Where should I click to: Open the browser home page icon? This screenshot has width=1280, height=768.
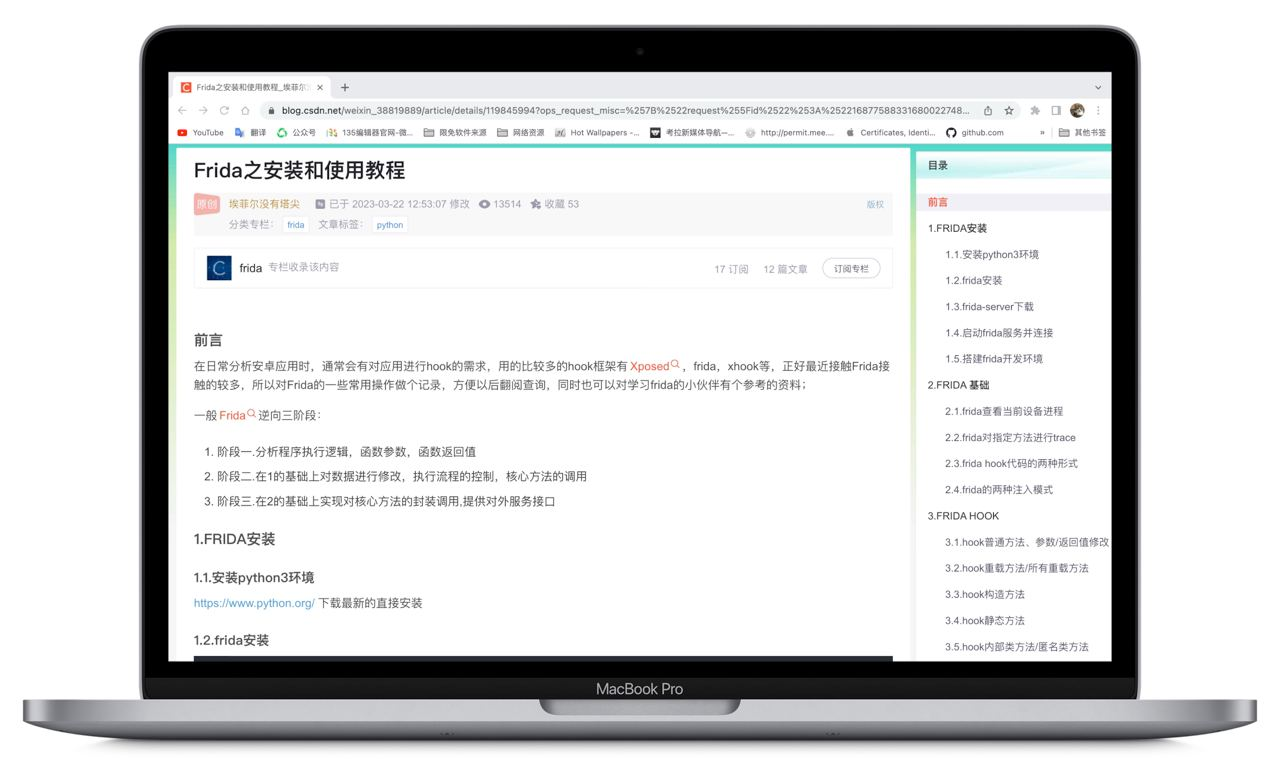(x=245, y=111)
